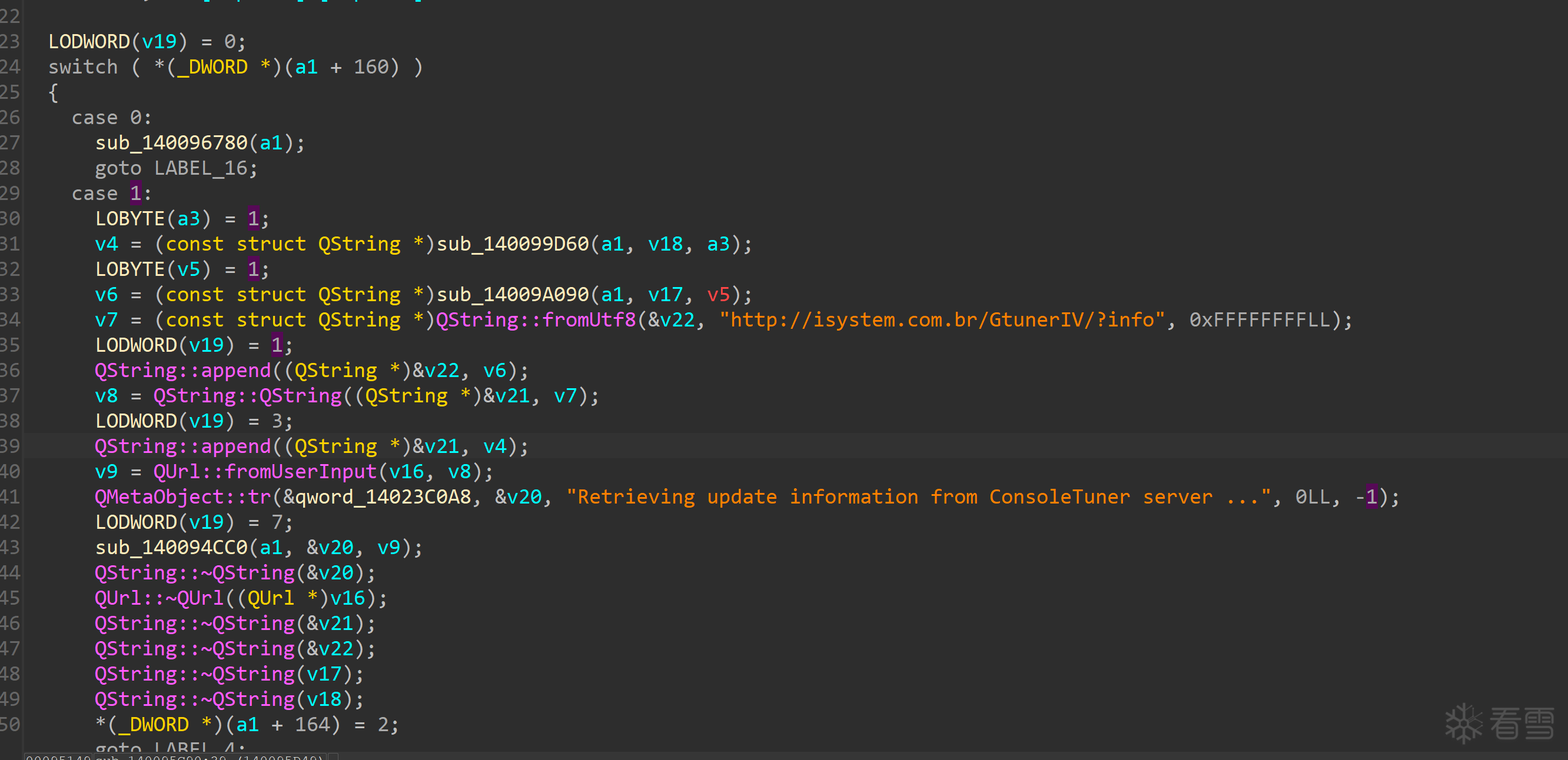Image resolution: width=1568 pixels, height=760 pixels.
Task: Click the red v5 argument on line 33
Action: tap(717, 295)
